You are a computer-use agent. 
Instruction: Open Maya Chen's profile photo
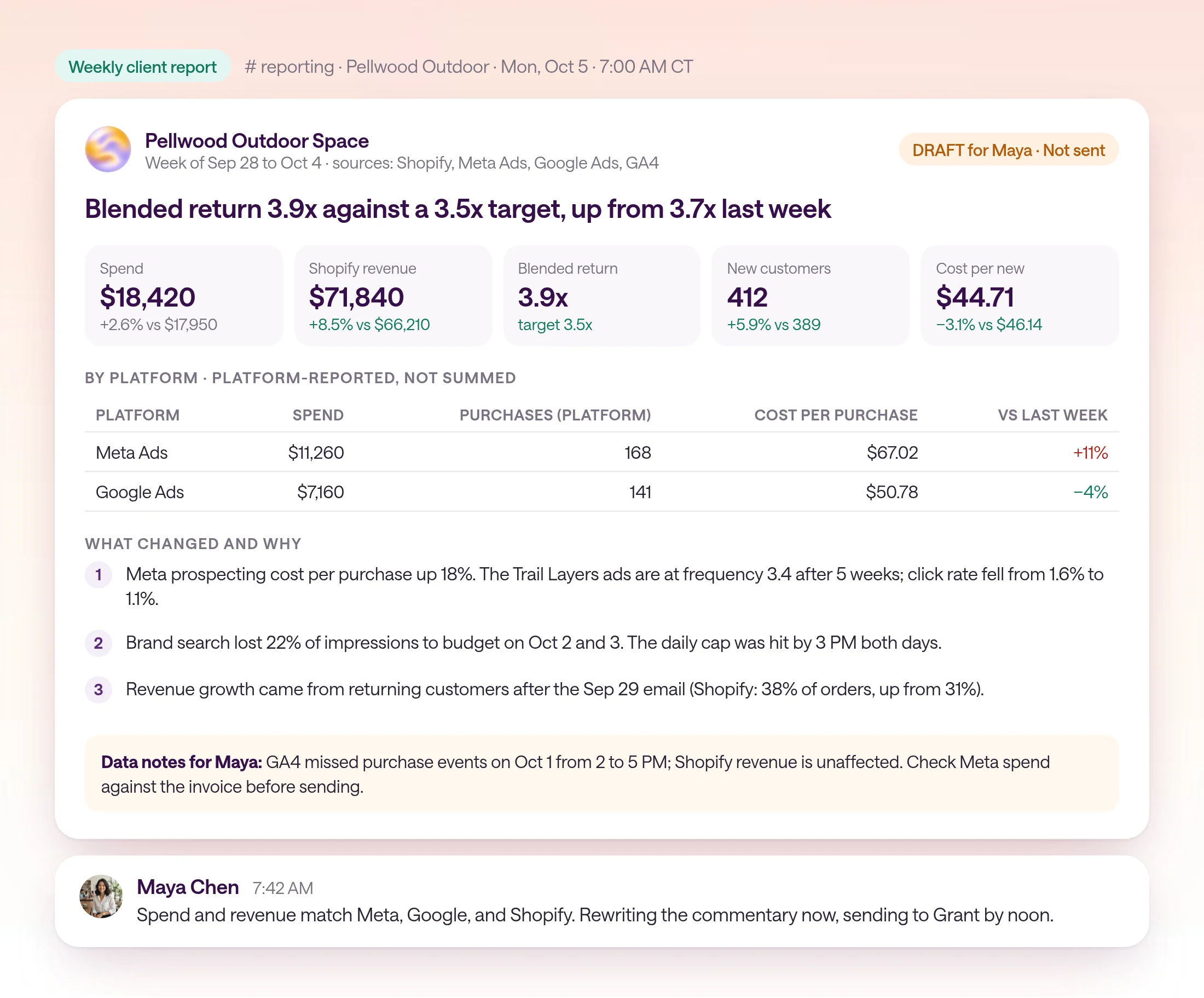[101, 896]
